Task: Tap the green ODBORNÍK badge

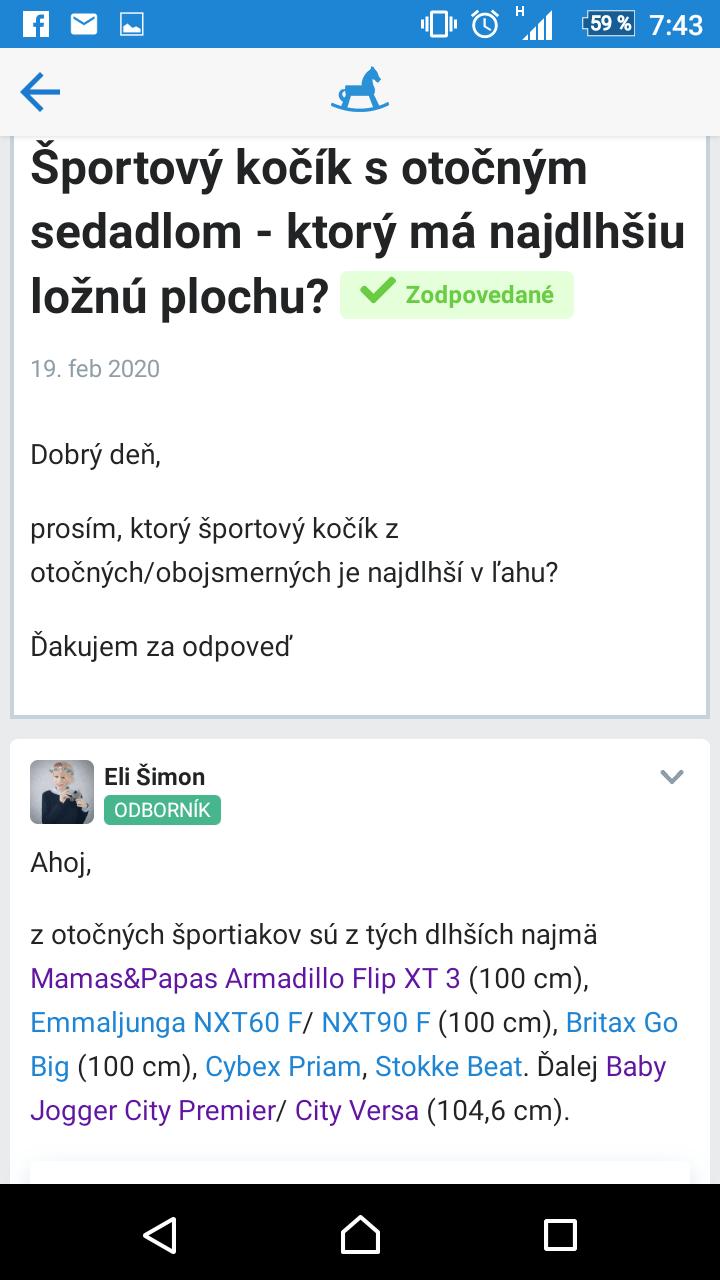Action: coord(162,810)
